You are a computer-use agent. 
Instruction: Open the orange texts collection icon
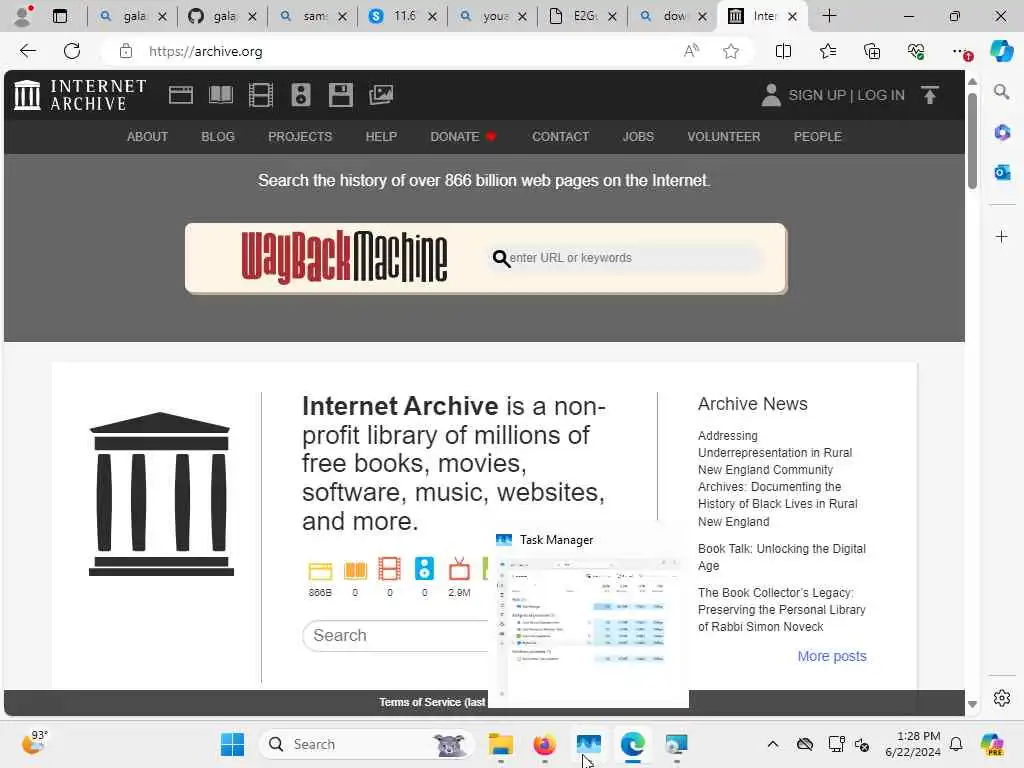[355, 571]
